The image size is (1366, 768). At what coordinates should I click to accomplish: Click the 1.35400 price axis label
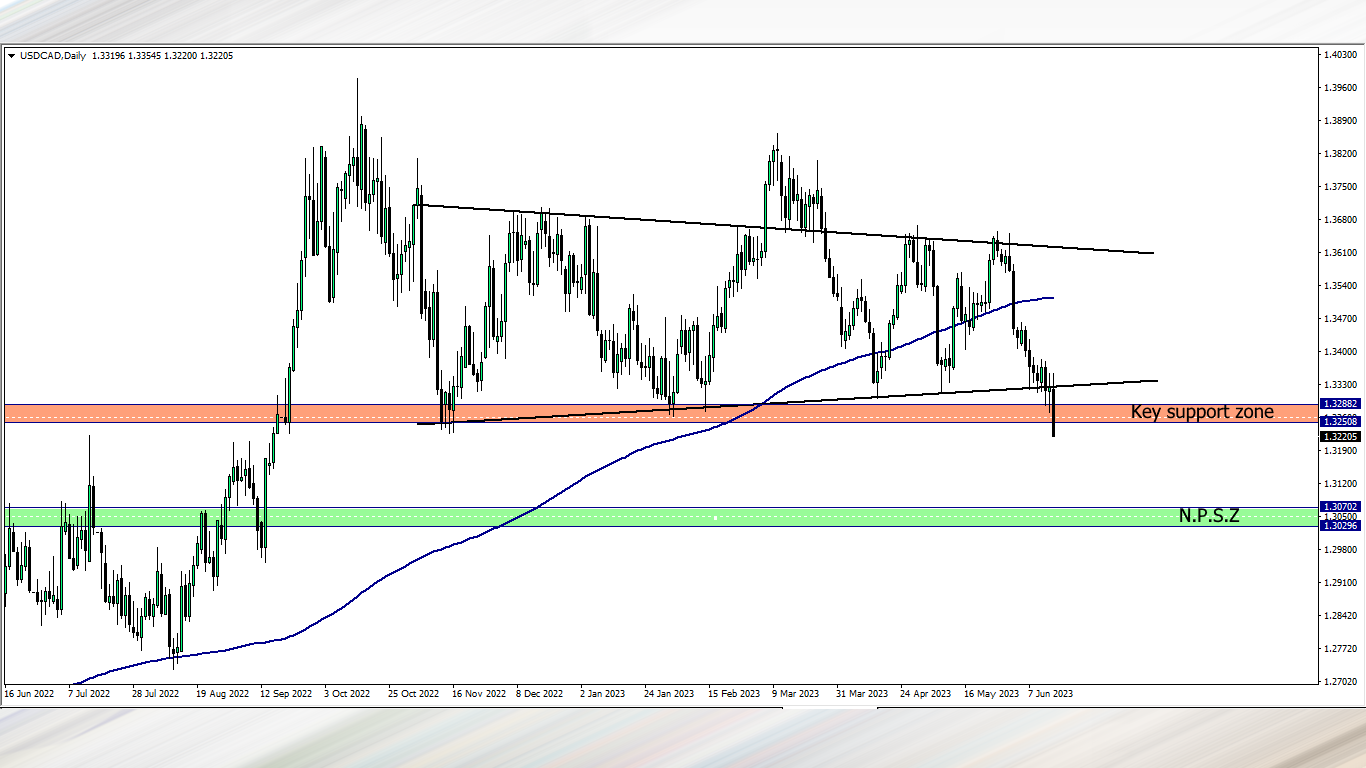coord(1339,285)
